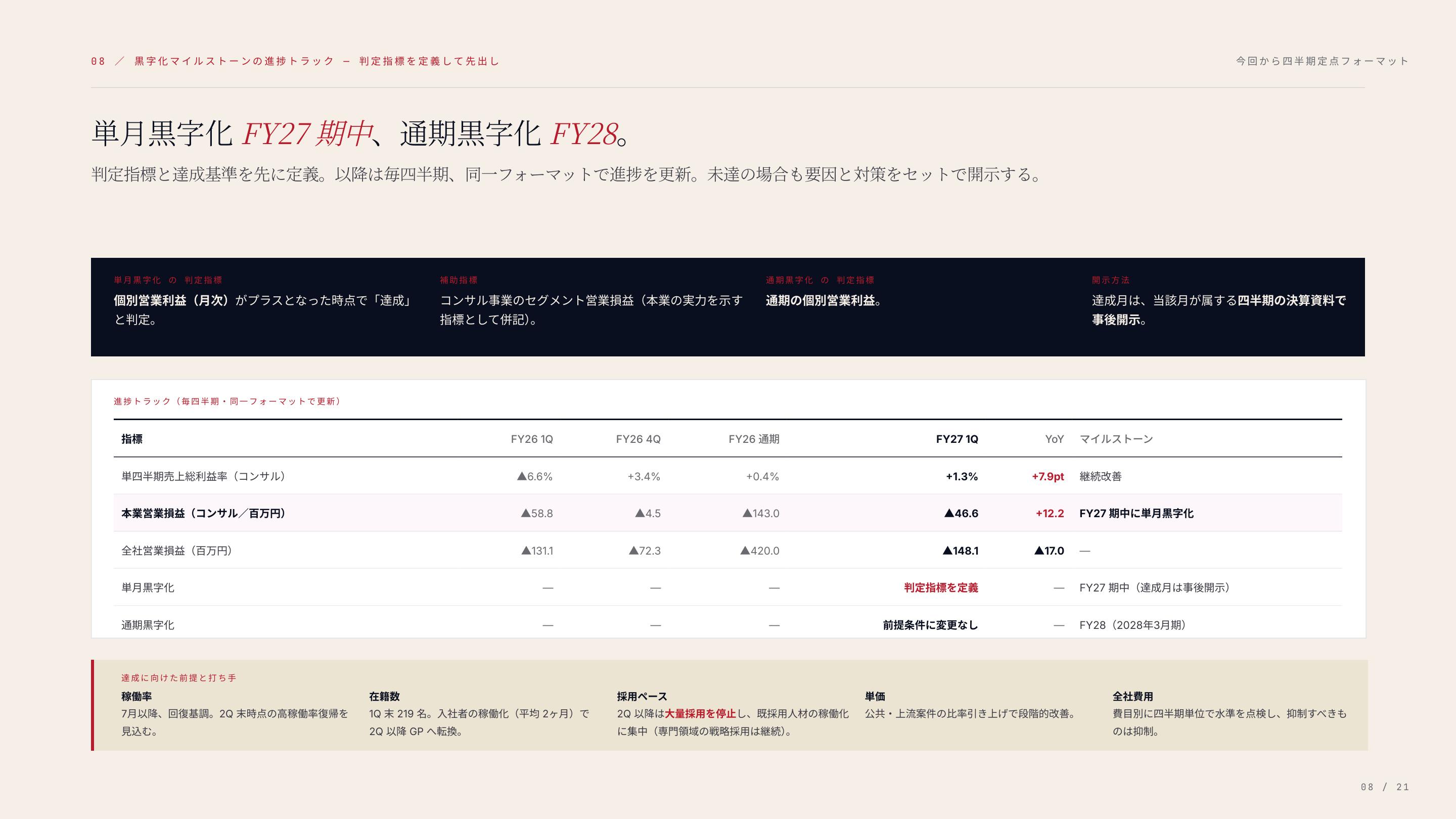The height and width of the screenshot is (819, 1456).
Task: Click the bold text '通期の個別営業利益。'
Action: click(x=824, y=300)
